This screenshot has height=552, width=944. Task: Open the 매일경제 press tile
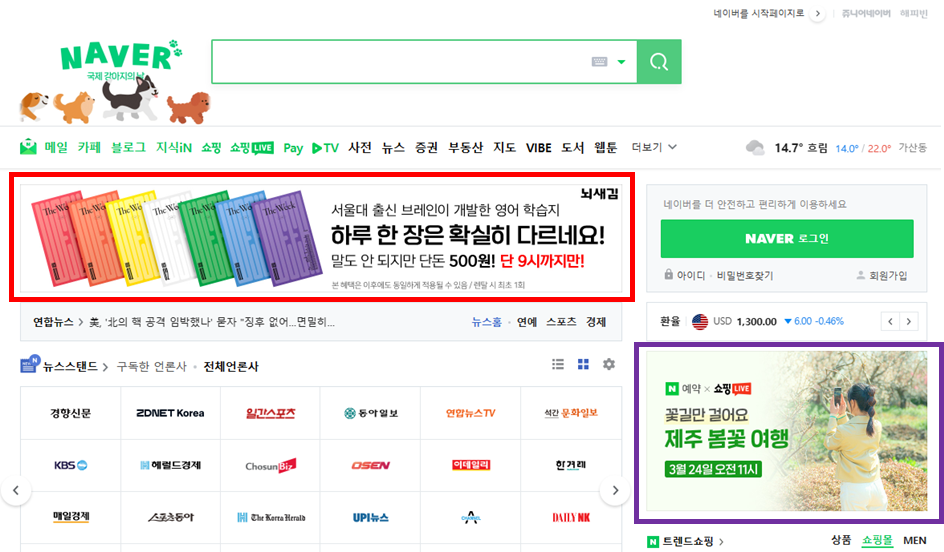70,517
